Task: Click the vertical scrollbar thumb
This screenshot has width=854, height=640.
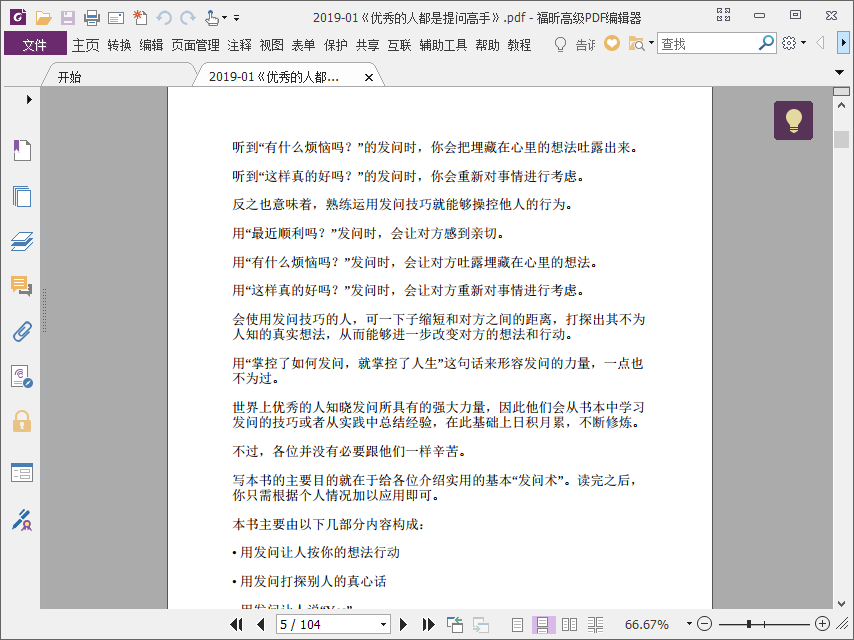Action: coord(841,139)
